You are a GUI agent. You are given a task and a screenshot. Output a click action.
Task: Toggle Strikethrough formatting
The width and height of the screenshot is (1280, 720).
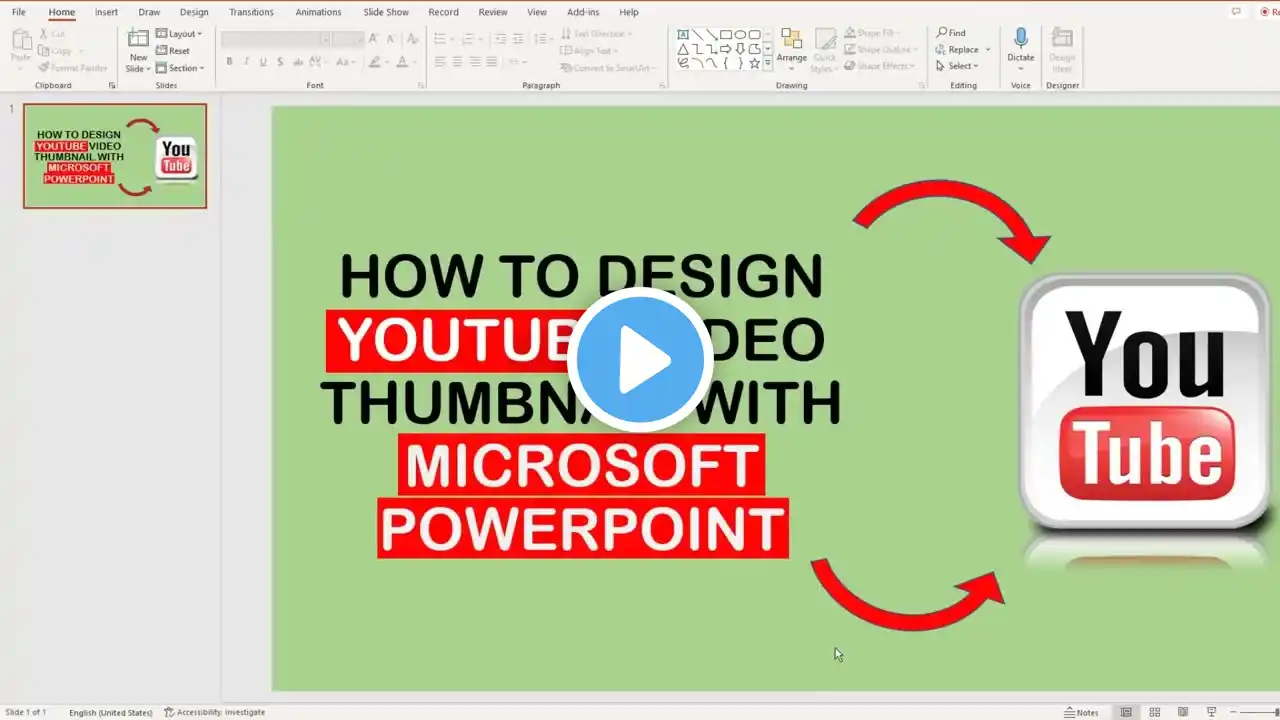(x=298, y=62)
